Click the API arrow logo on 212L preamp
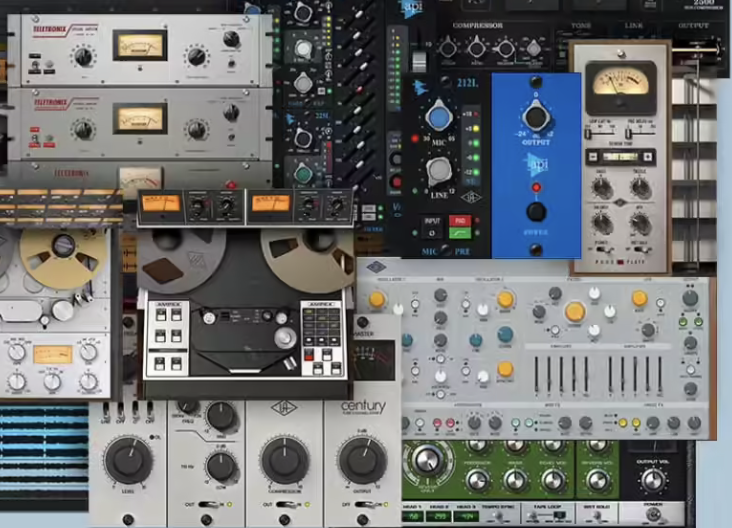The width and height of the screenshot is (732, 528). click(x=420, y=87)
